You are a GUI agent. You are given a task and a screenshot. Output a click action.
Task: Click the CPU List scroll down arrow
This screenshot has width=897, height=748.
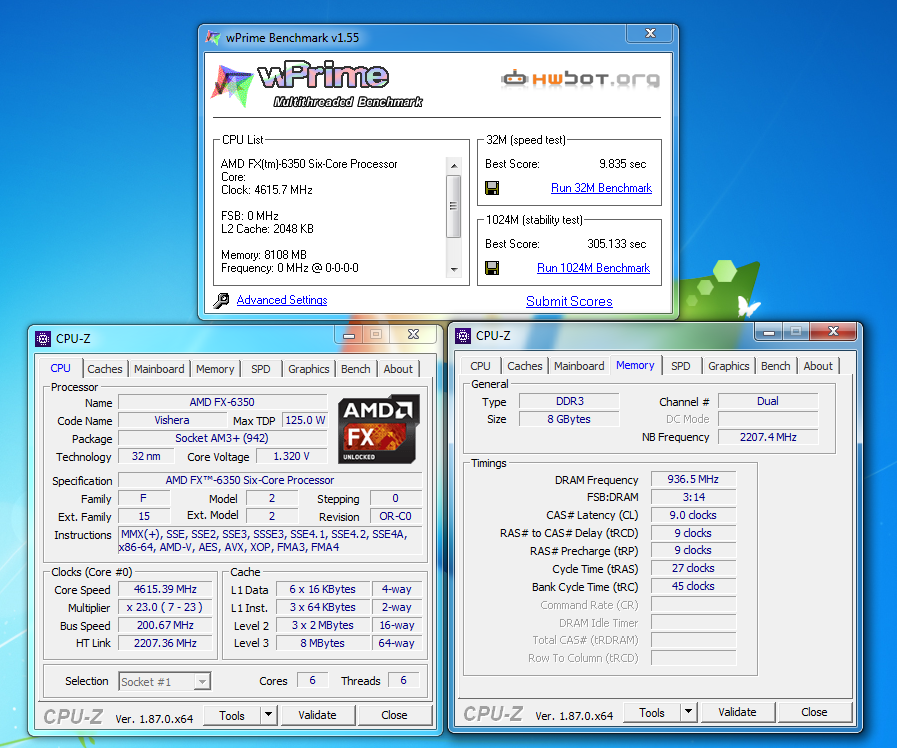454,269
